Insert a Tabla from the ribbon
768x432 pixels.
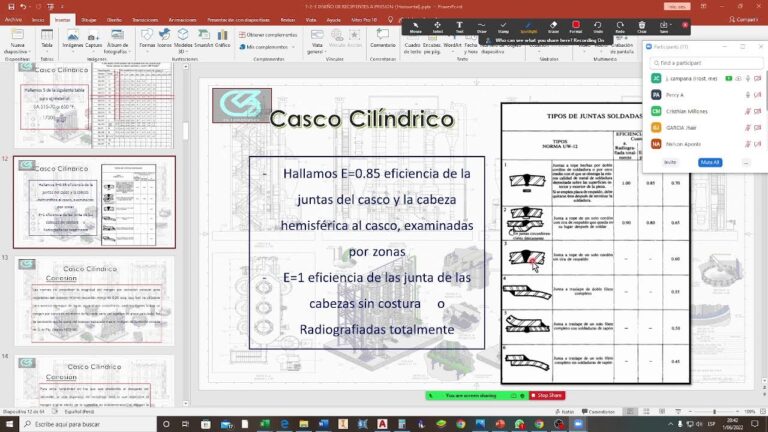pos(47,40)
